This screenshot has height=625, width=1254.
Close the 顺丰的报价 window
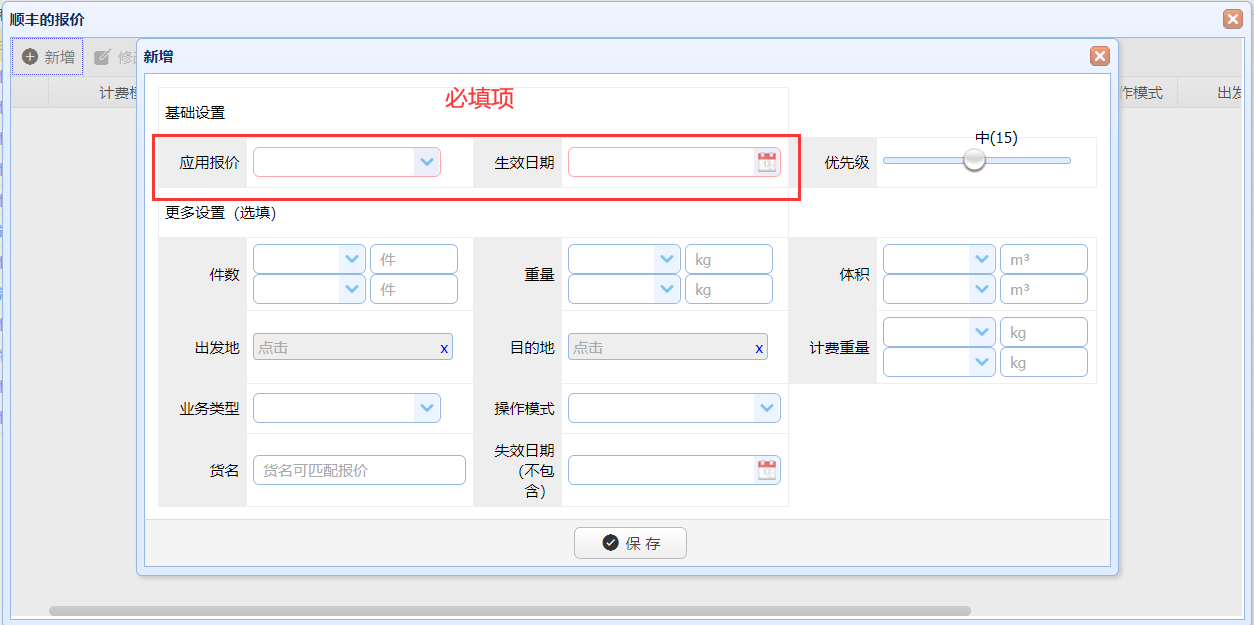(1233, 18)
